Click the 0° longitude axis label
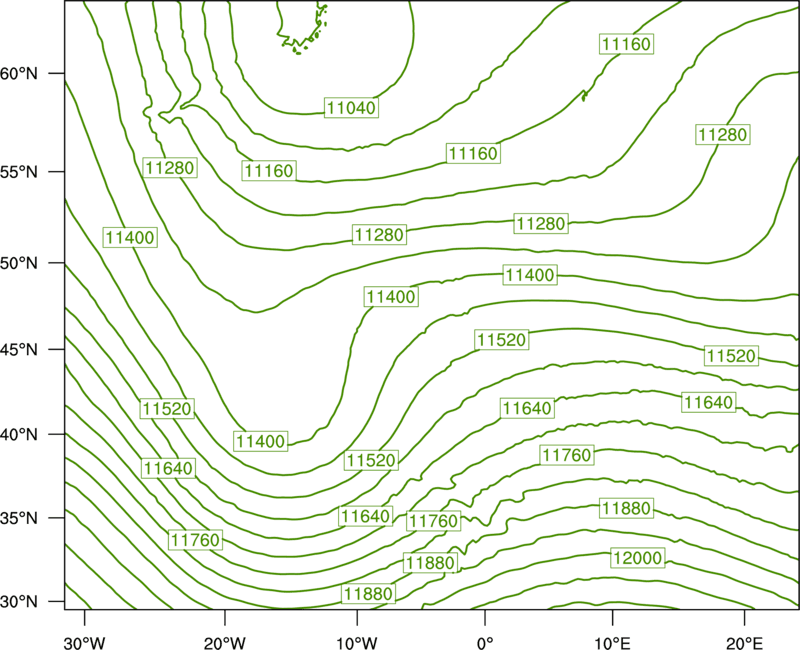This screenshot has width=800, height=650. 485,642
